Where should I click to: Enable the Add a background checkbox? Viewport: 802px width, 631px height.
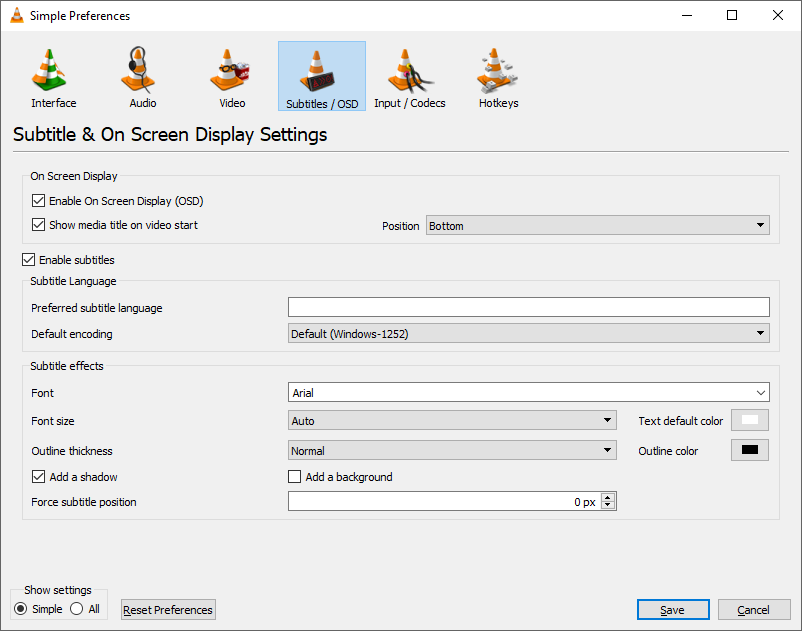point(295,477)
